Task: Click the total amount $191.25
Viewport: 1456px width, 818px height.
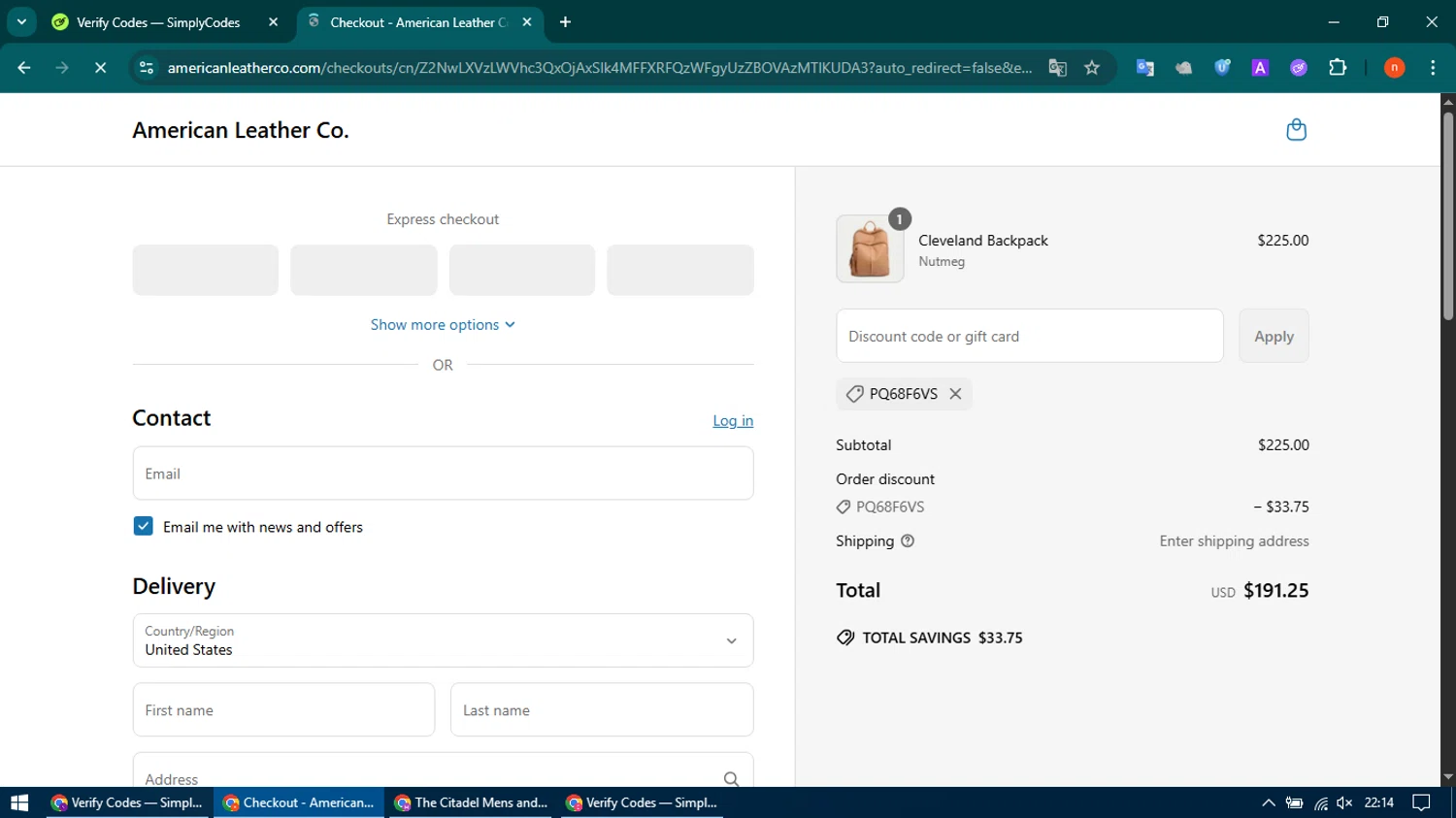Action: 1275,590
